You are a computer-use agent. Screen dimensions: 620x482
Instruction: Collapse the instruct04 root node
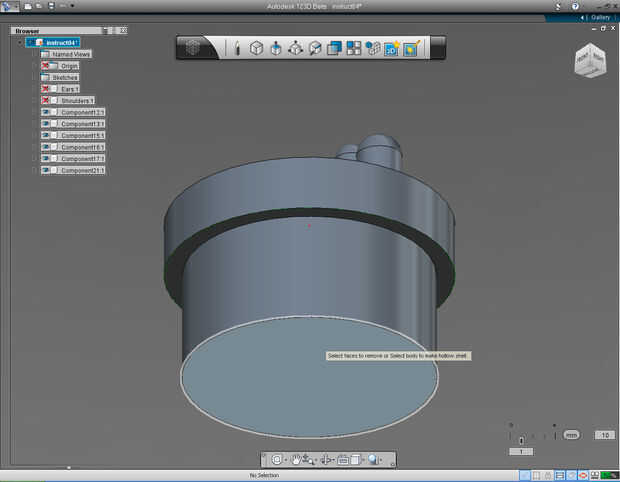[x=20, y=43]
